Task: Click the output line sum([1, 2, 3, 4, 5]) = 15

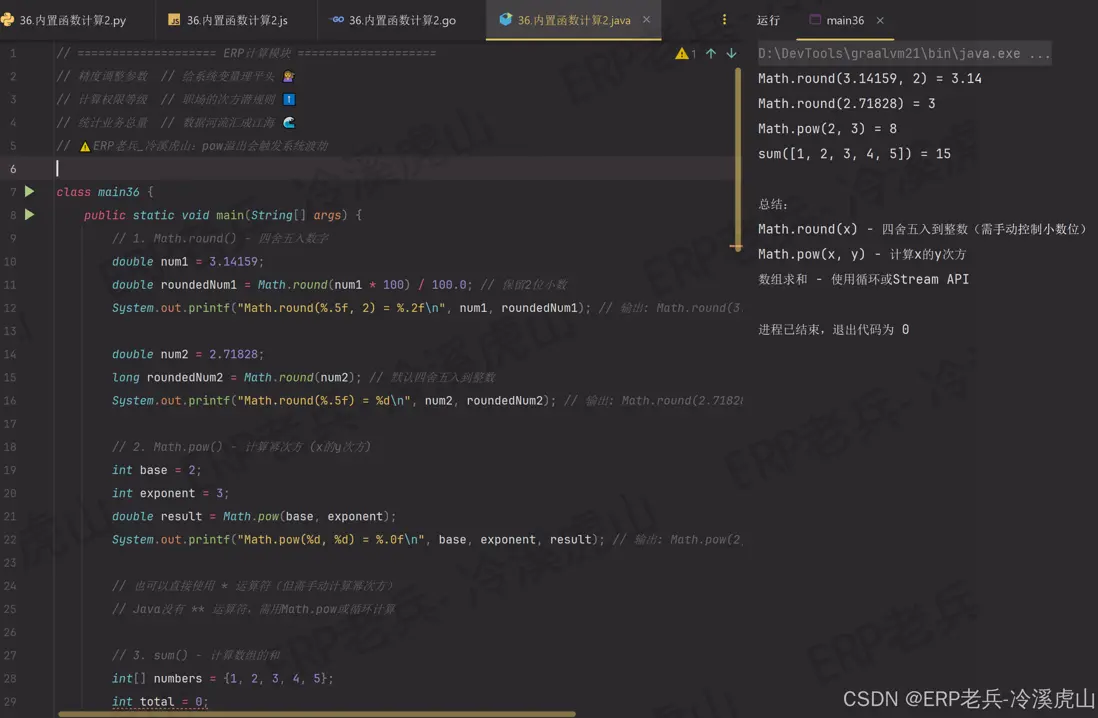Action: pos(854,153)
